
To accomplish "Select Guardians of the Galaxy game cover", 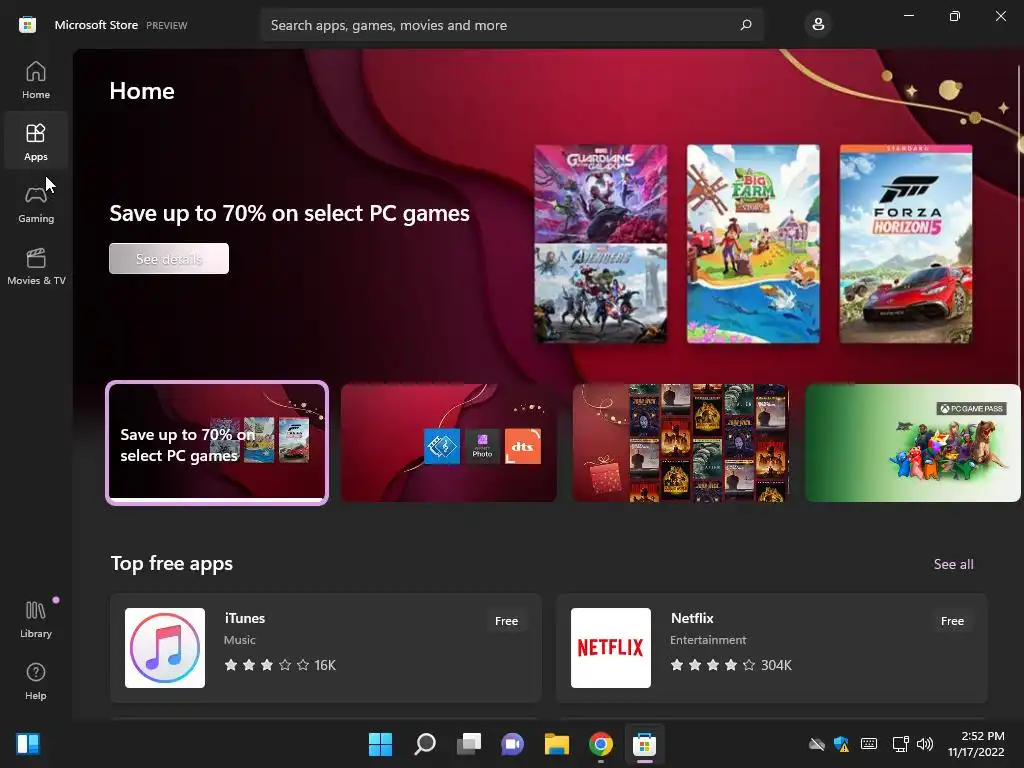I will click(x=601, y=193).
